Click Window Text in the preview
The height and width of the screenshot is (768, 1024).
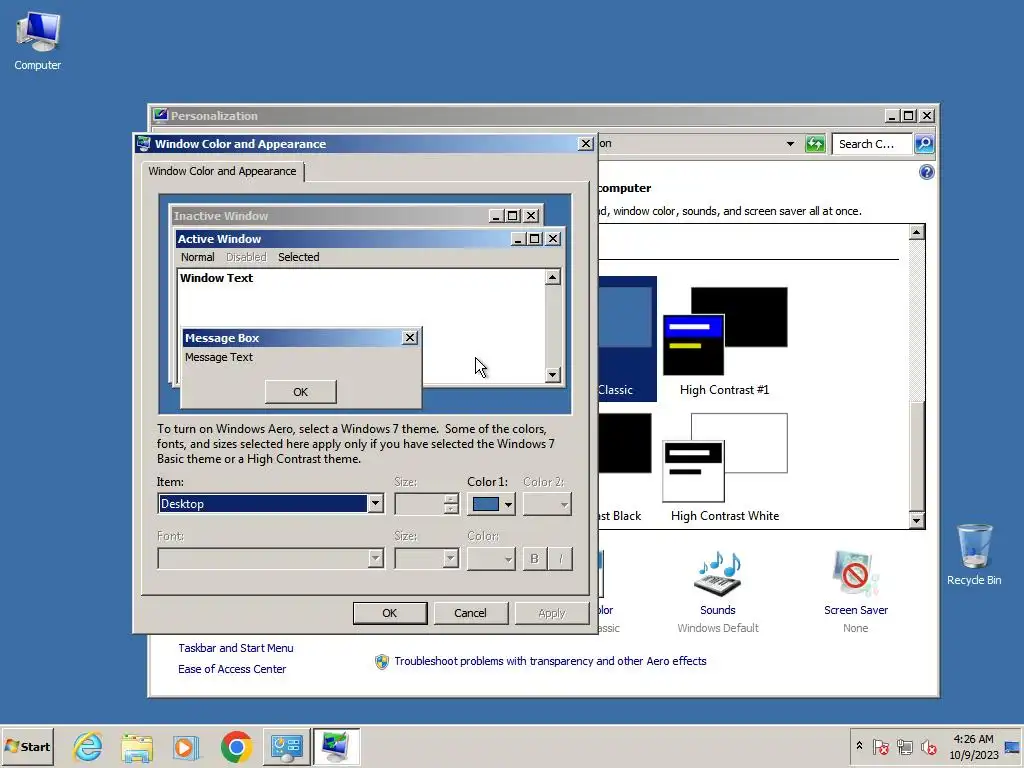216,278
